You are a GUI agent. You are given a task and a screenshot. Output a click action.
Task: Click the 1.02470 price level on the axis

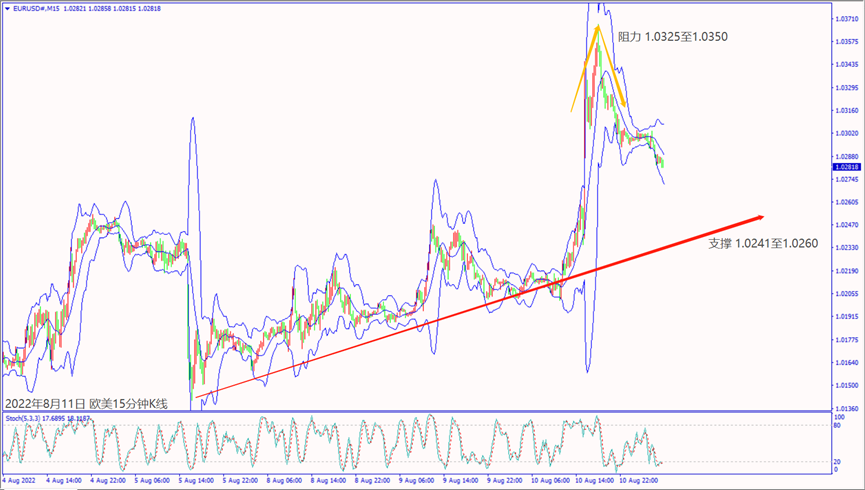tap(847, 225)
